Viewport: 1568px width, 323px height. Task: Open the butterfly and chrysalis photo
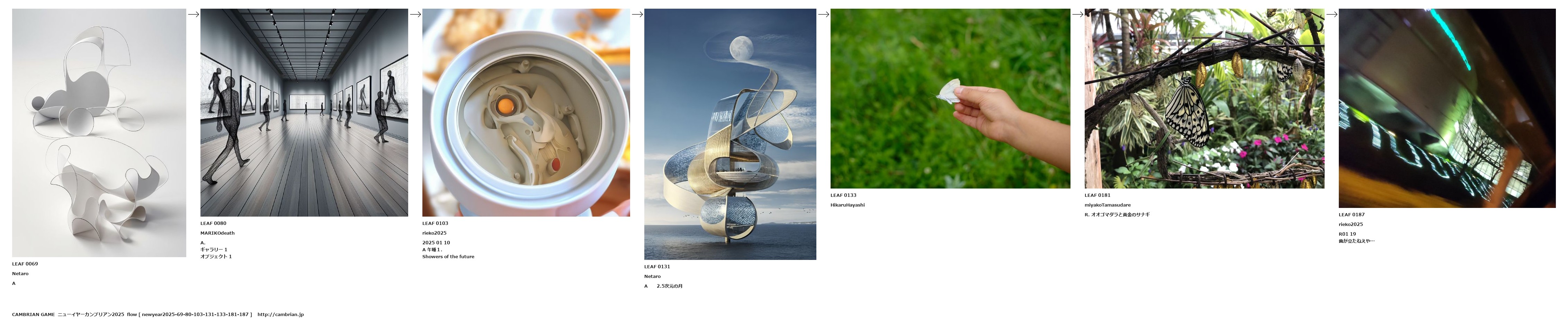1204,98
